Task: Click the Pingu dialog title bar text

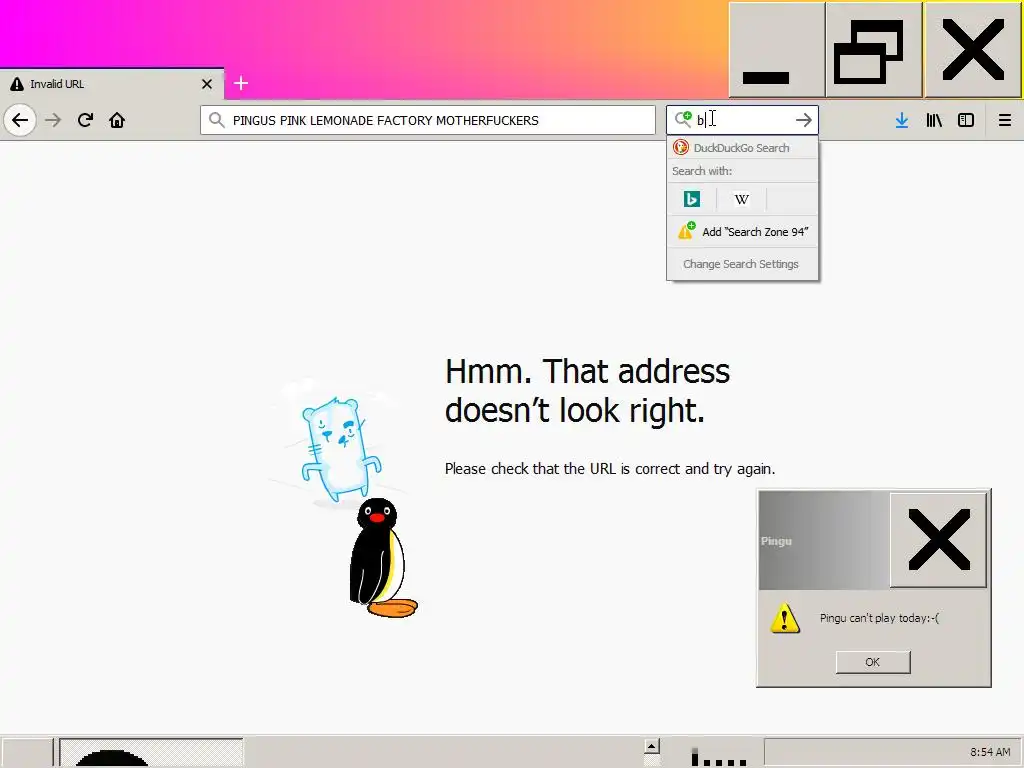Action: (x=776, y=541)
